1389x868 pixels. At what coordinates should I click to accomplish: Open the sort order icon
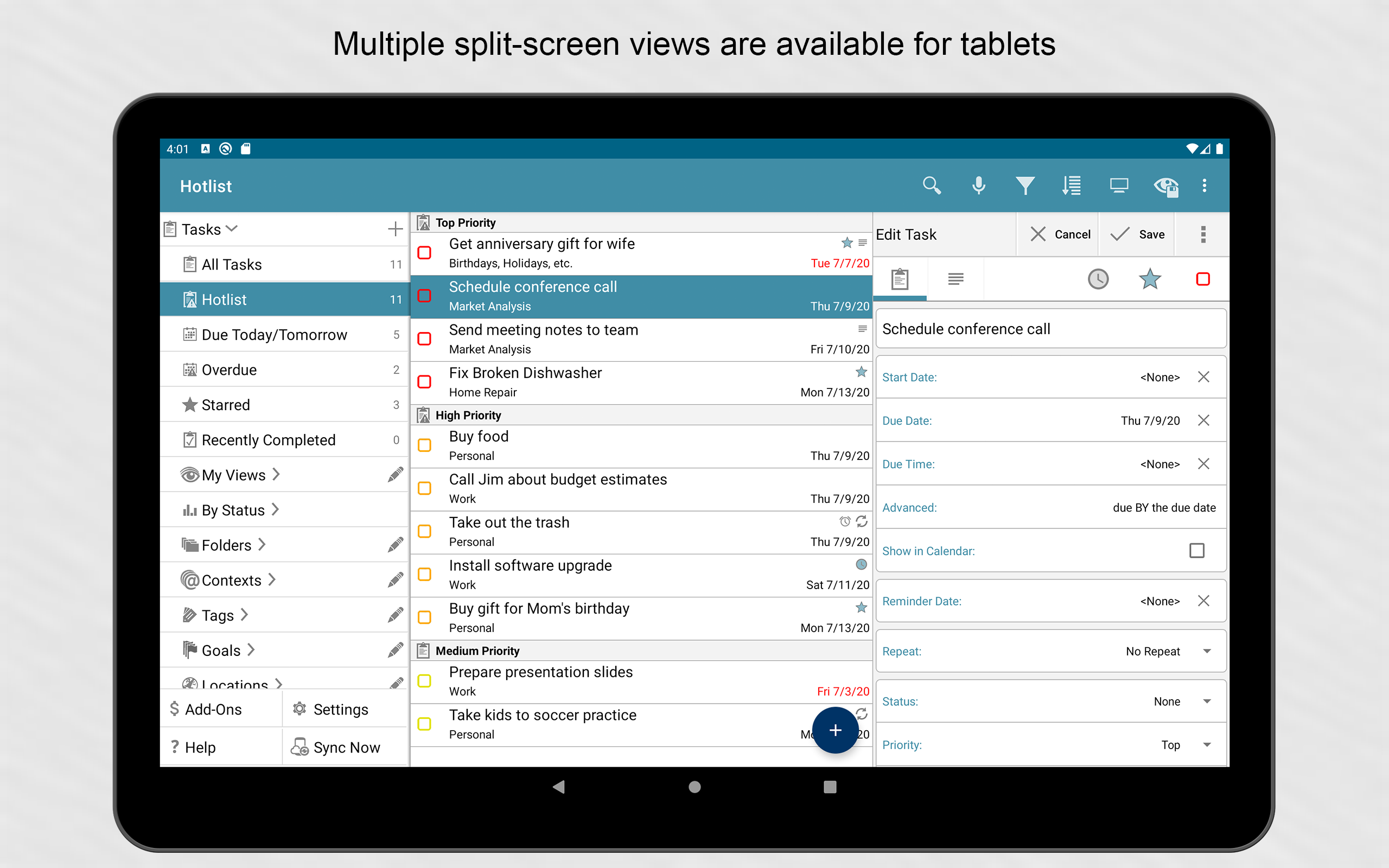click(1072, 186)
